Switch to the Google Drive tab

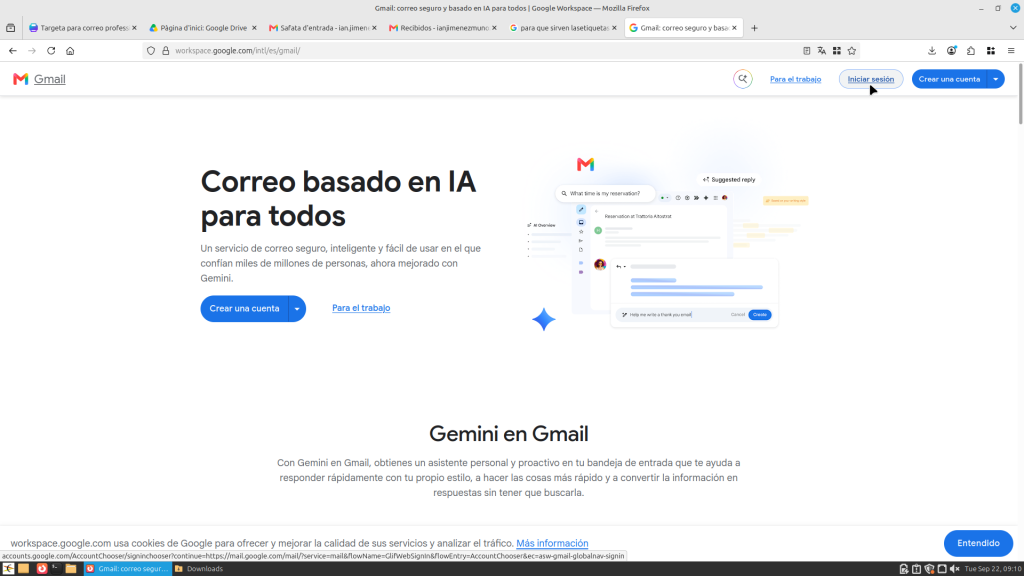[202, 28]
